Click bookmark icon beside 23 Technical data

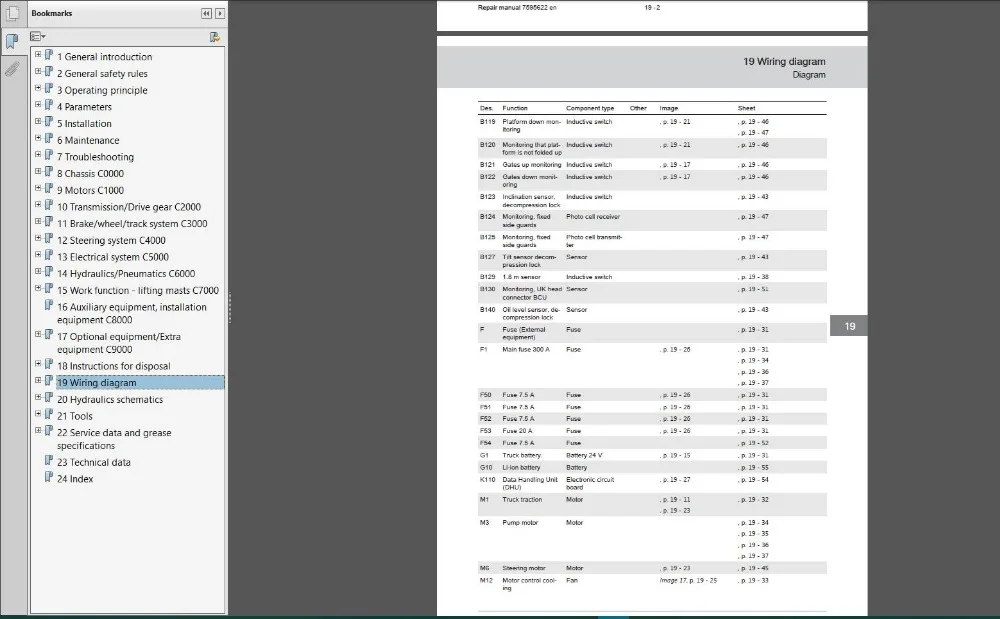(48, 461)
